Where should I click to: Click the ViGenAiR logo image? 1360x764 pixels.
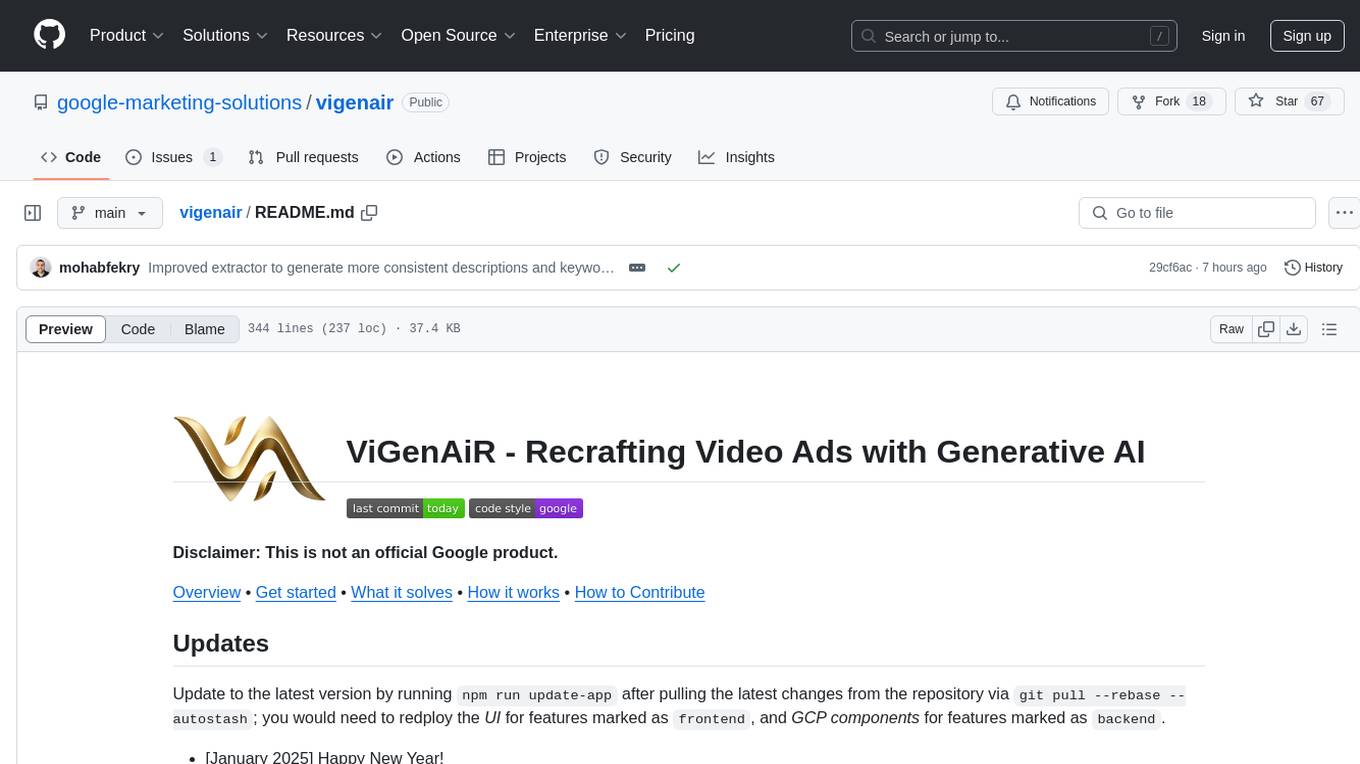coord(249,458)
